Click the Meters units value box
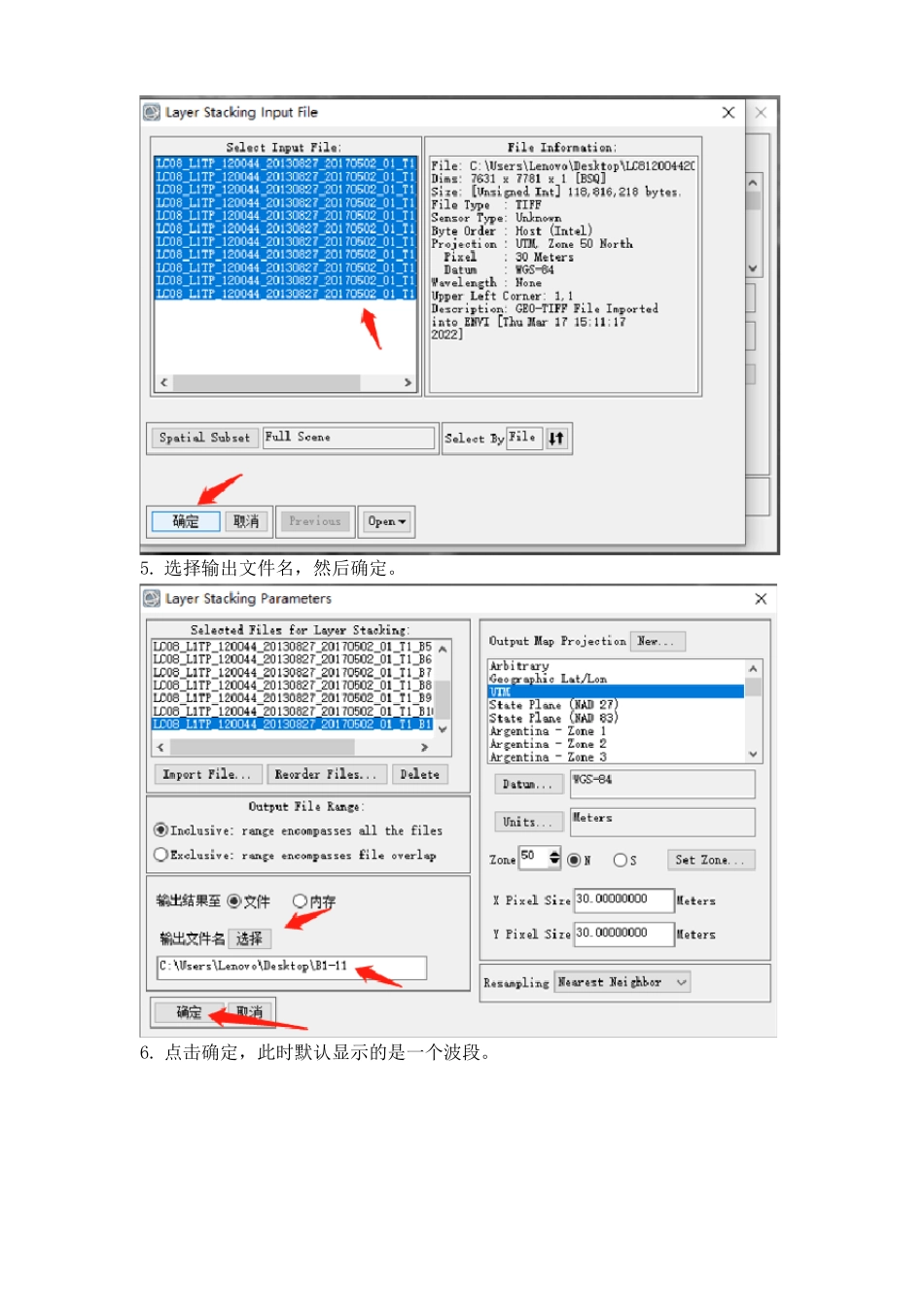924x1307 pixels. pos(662,822)
